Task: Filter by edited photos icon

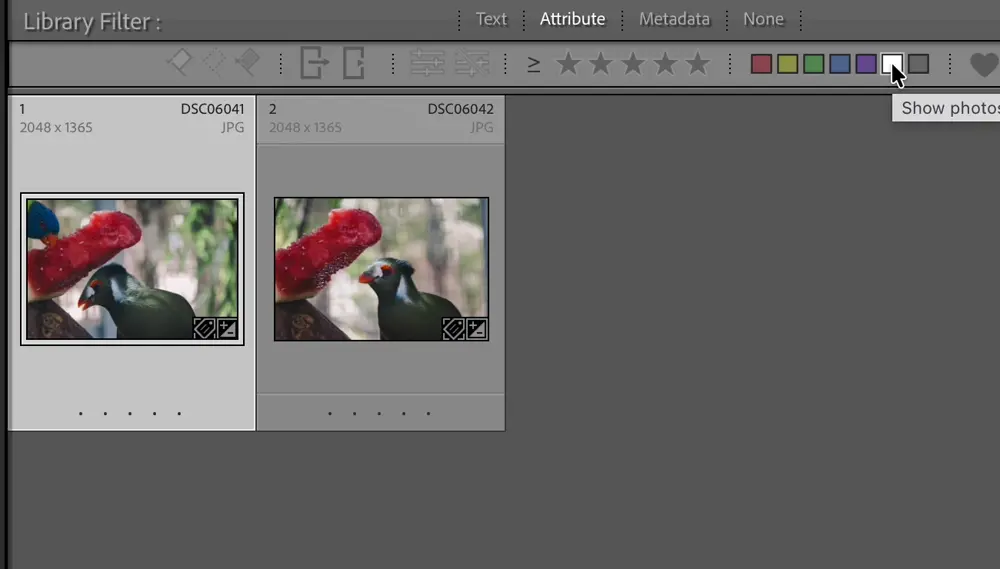Action: click(427, 63)
